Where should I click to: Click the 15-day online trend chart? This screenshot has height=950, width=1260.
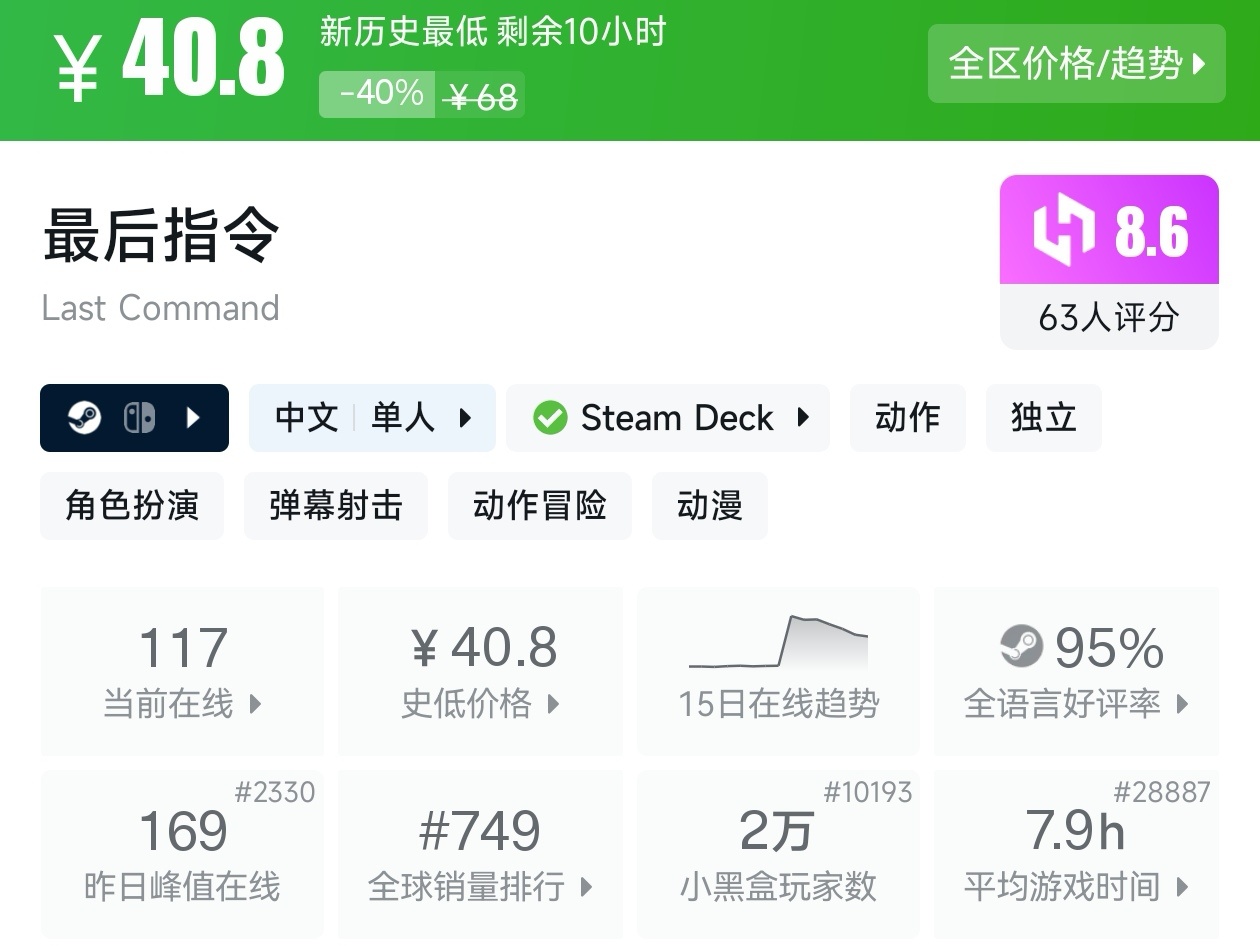(x=778, y=642)
